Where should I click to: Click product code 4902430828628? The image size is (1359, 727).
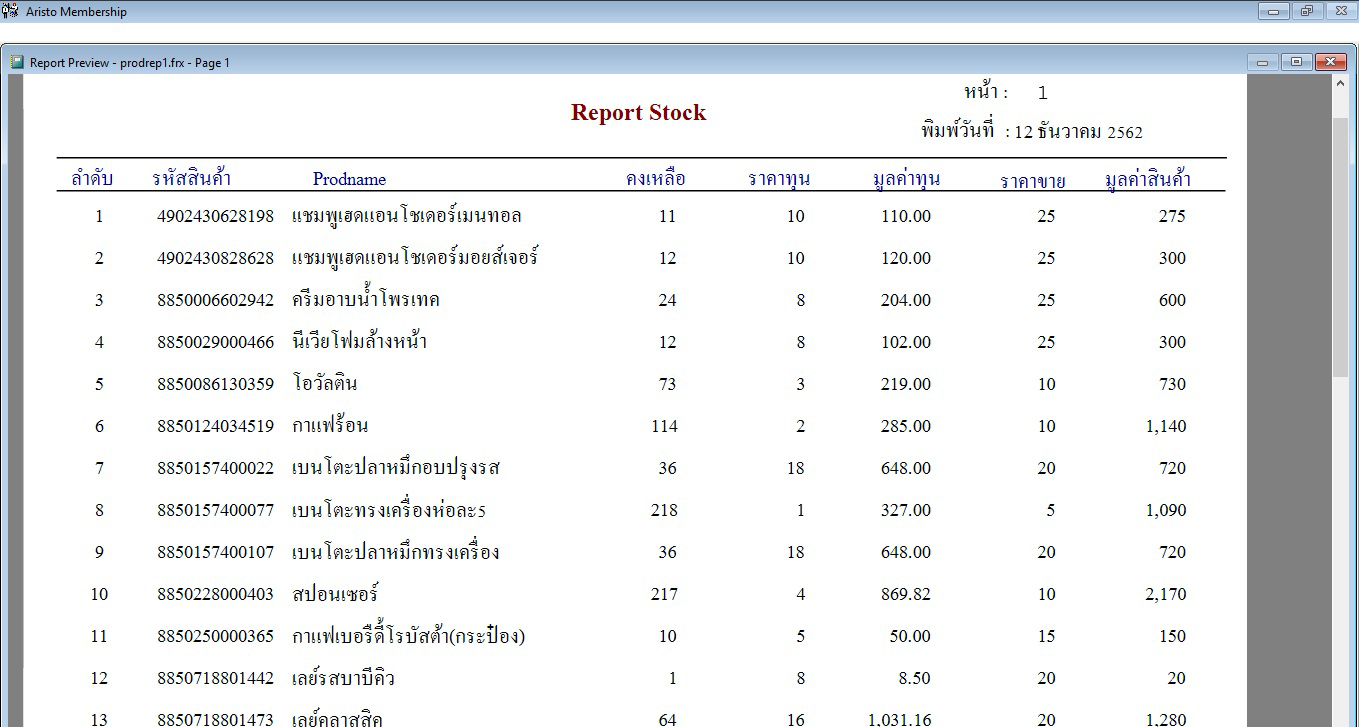[215, 258]
